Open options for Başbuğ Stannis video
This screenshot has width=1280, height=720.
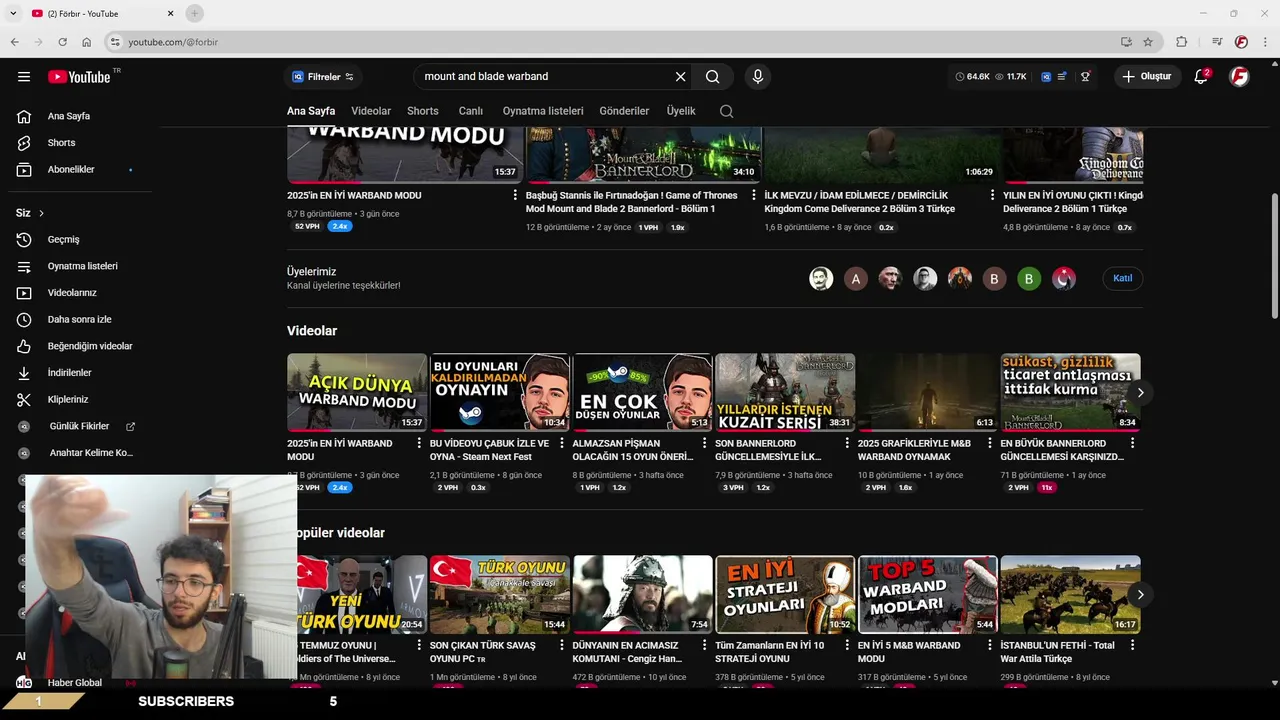[754, 196]
